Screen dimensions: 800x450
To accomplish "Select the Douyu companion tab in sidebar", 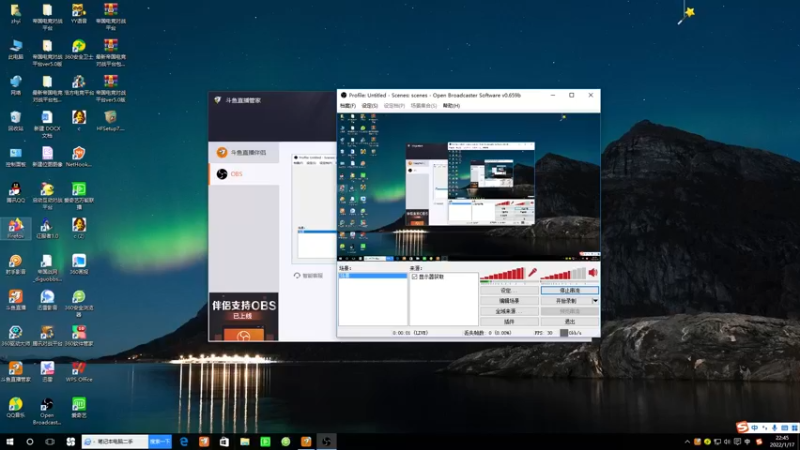I will pos(244,152).
